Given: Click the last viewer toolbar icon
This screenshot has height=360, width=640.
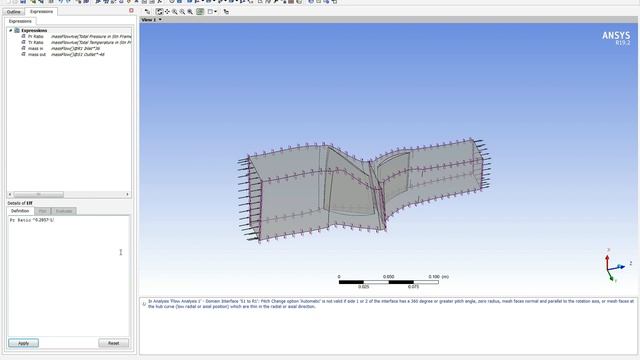Looking at the screenshot, I should click(x=226, y=12).
